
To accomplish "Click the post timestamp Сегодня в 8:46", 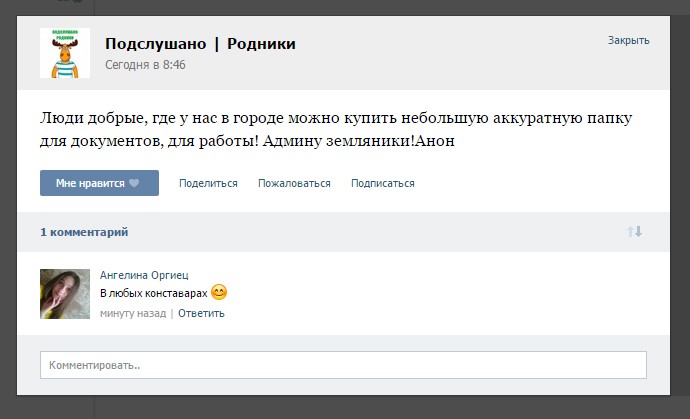I will (x=145, y=65).
